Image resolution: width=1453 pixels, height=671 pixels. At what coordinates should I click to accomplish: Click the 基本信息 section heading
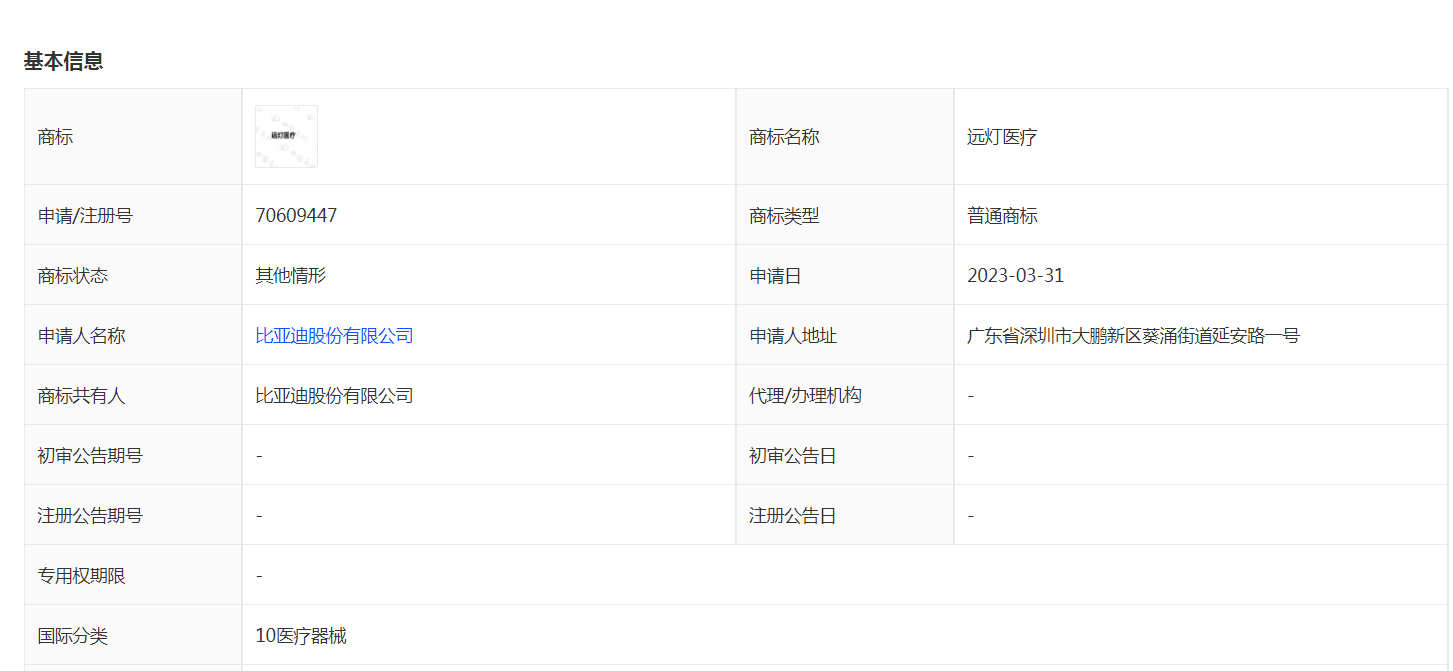click(63, 62)
